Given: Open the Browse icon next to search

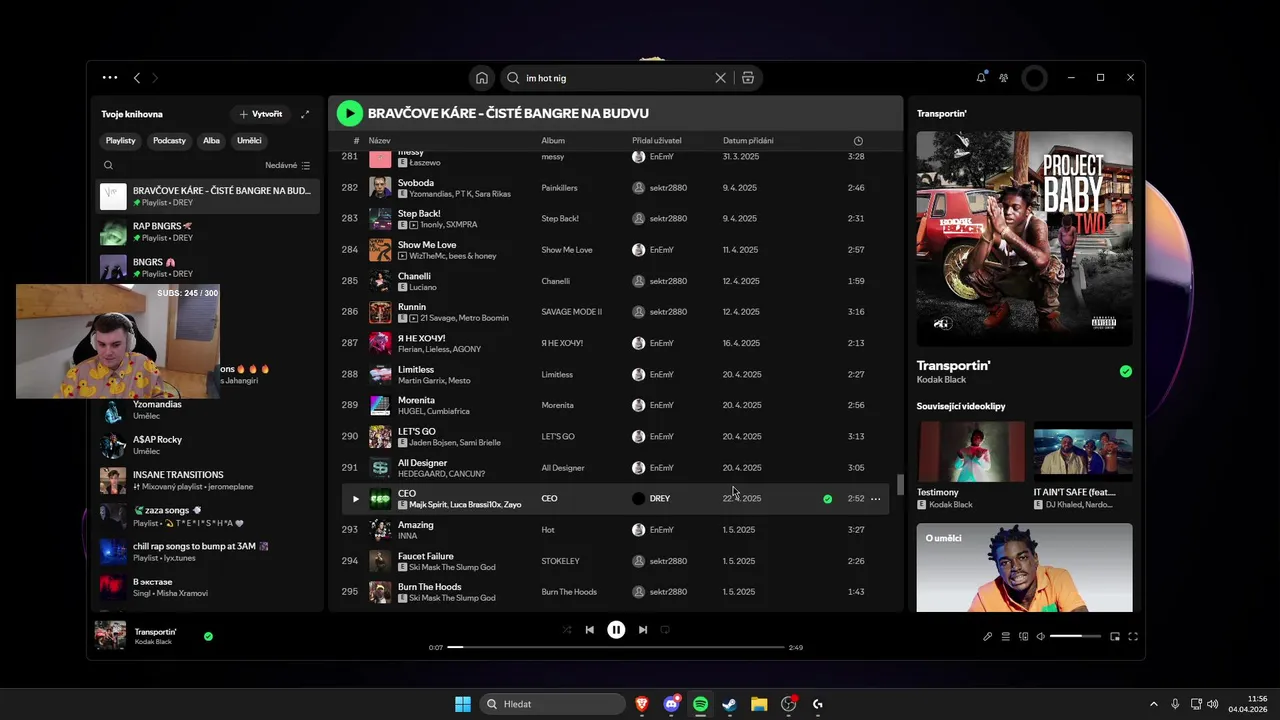Looking at the screenshot, I should [x=748, y=78].
